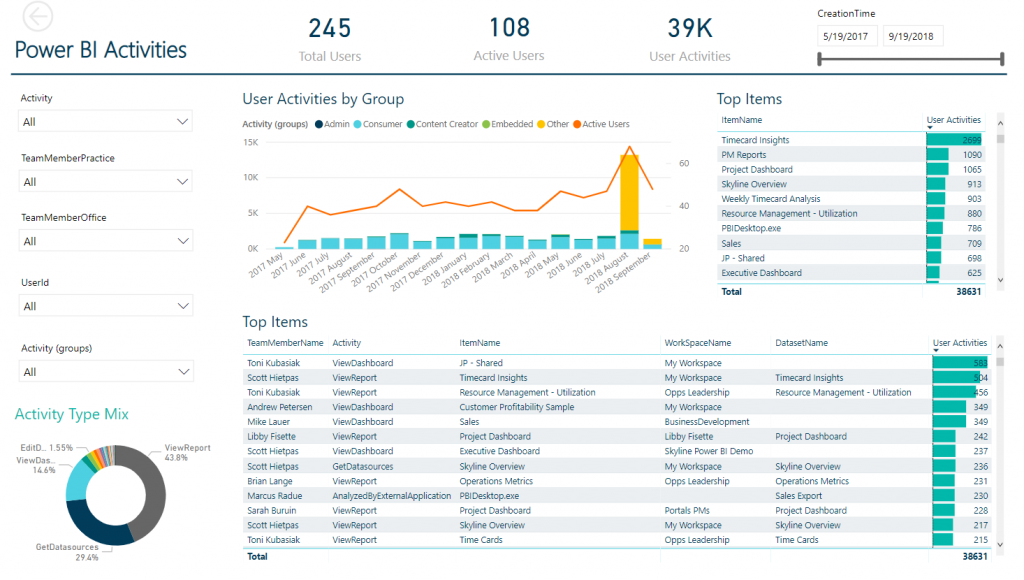Screen dimensions: 1024x580
Task: Click the back arrow icon
Action: coord(37,17)
